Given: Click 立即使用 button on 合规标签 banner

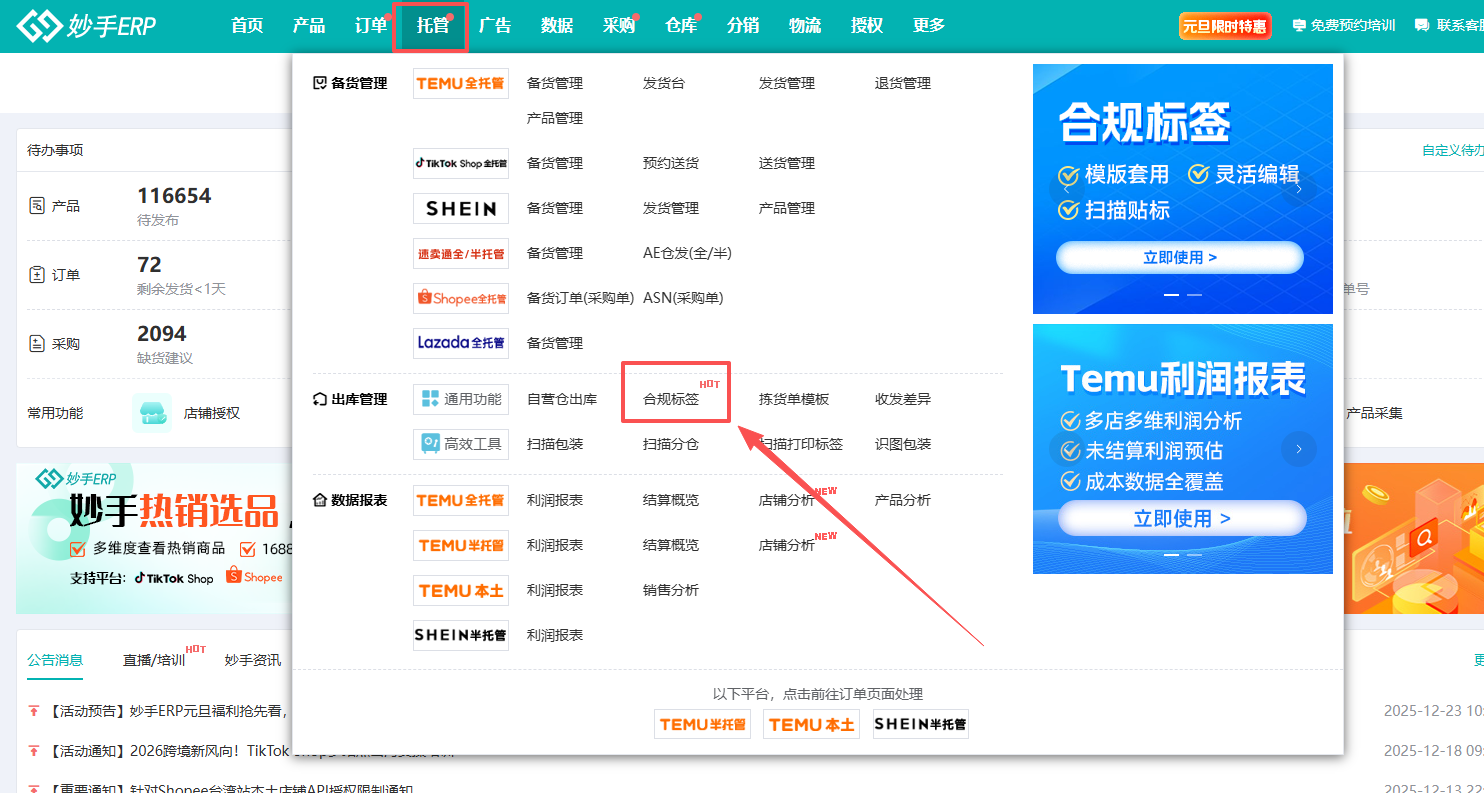Looking at the screenshot, I should [x=1180, y=257].
